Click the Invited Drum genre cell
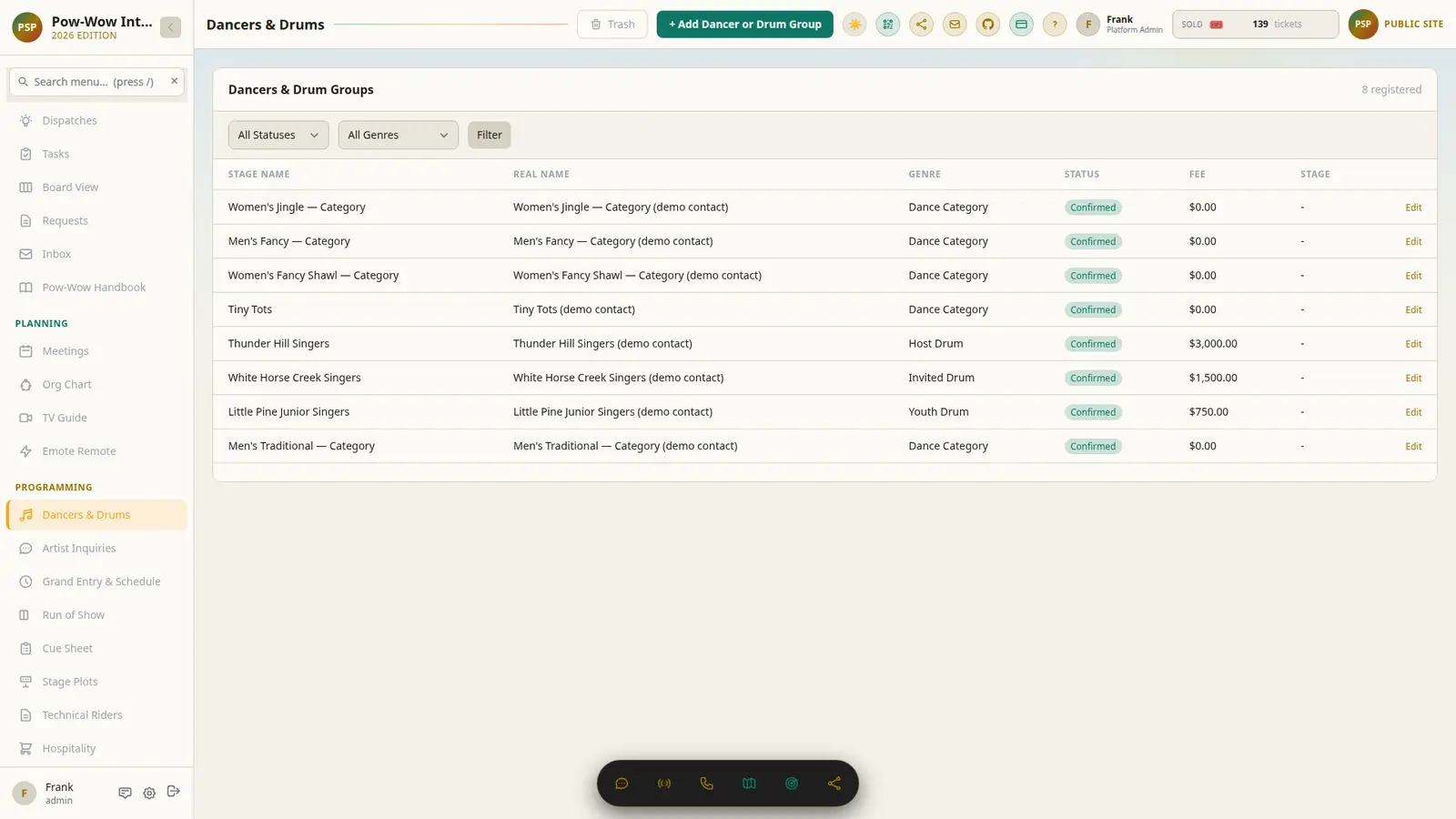1456x819 pixels. [941, 378]
